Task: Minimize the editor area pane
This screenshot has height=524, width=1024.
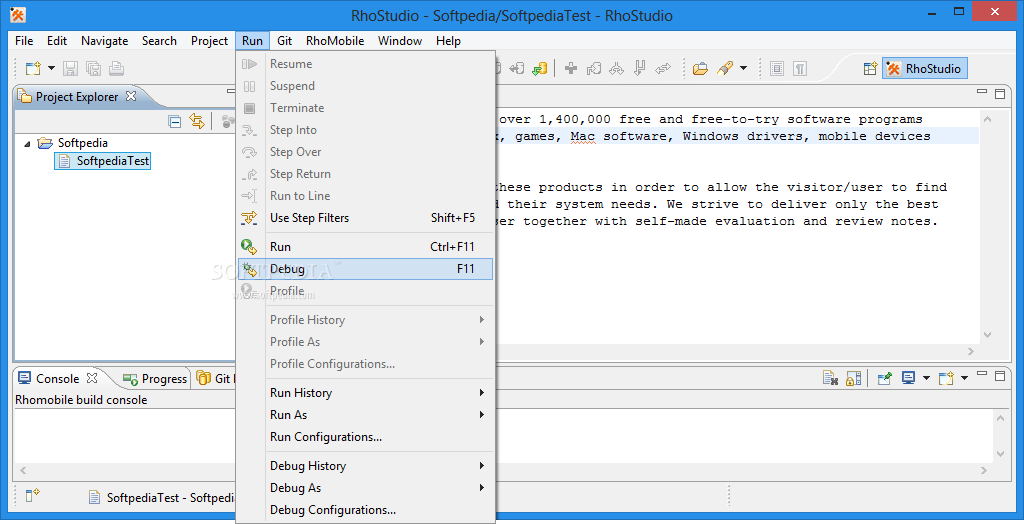Action: 982,93
